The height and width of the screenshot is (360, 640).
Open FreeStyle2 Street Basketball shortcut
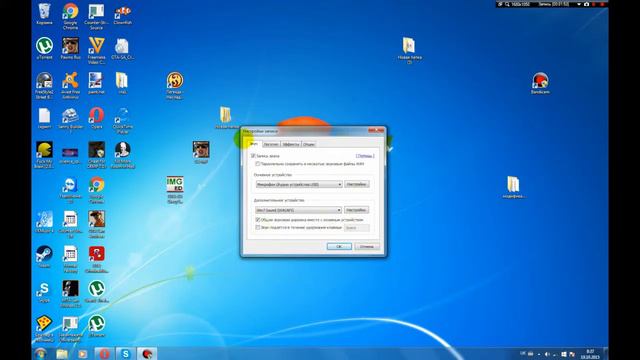[44, 85]
